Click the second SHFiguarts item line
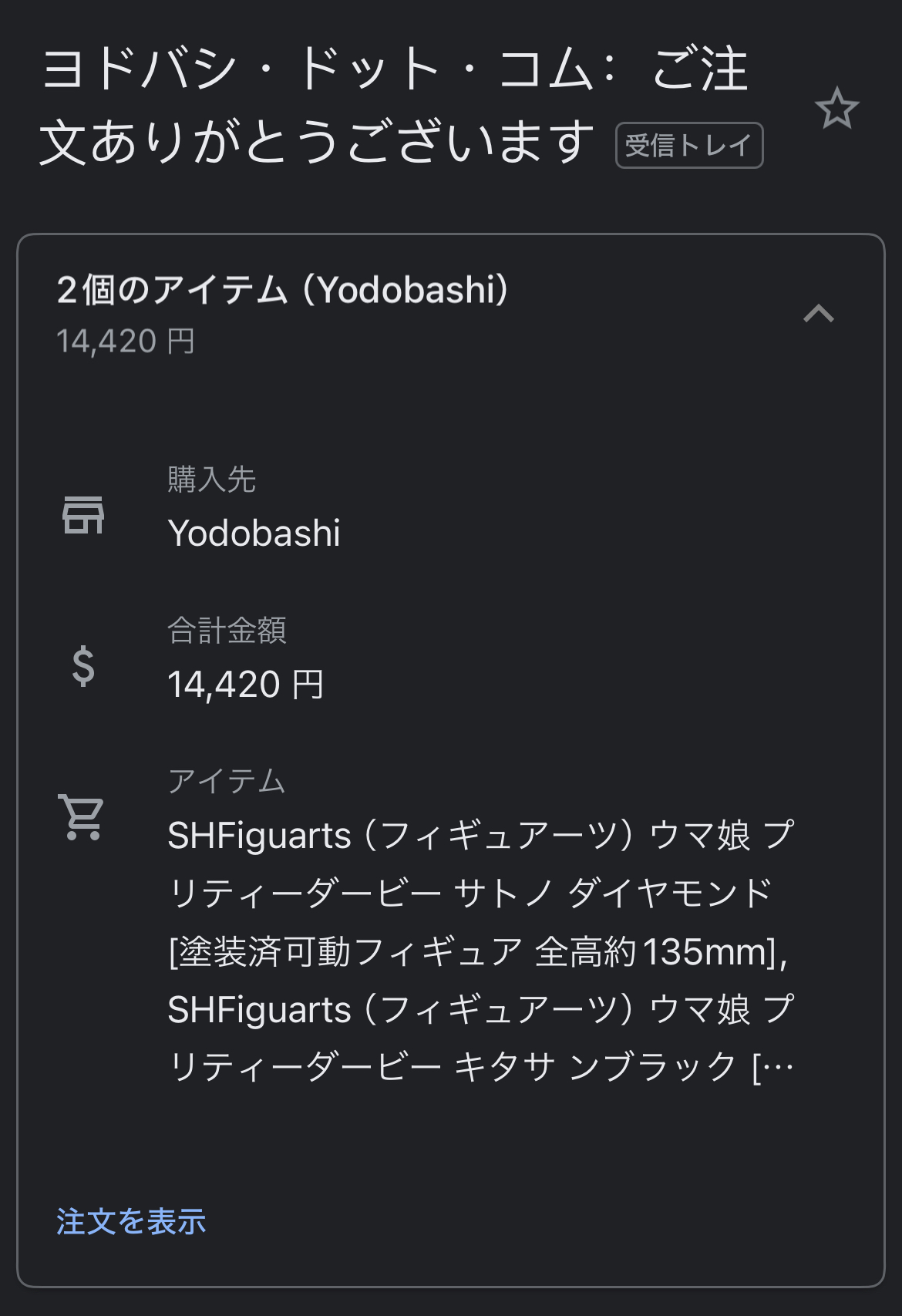902x1316 pixels. pos(480,1010)
